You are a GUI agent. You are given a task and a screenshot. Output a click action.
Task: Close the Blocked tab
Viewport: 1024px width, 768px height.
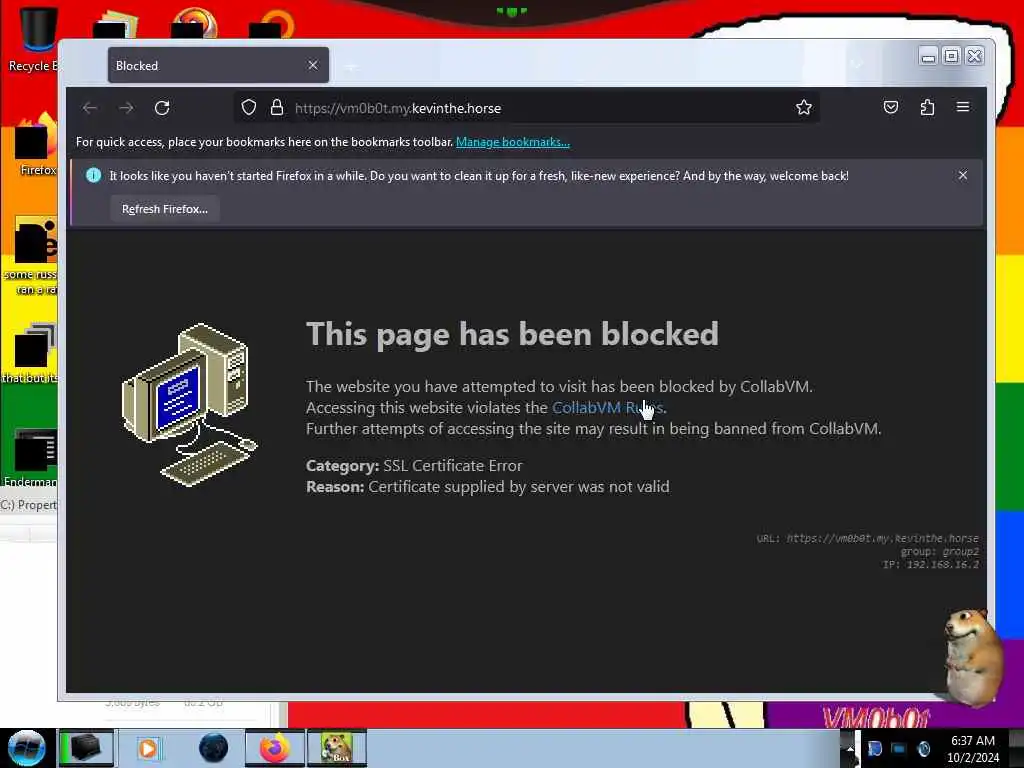(x=313, y=65)
